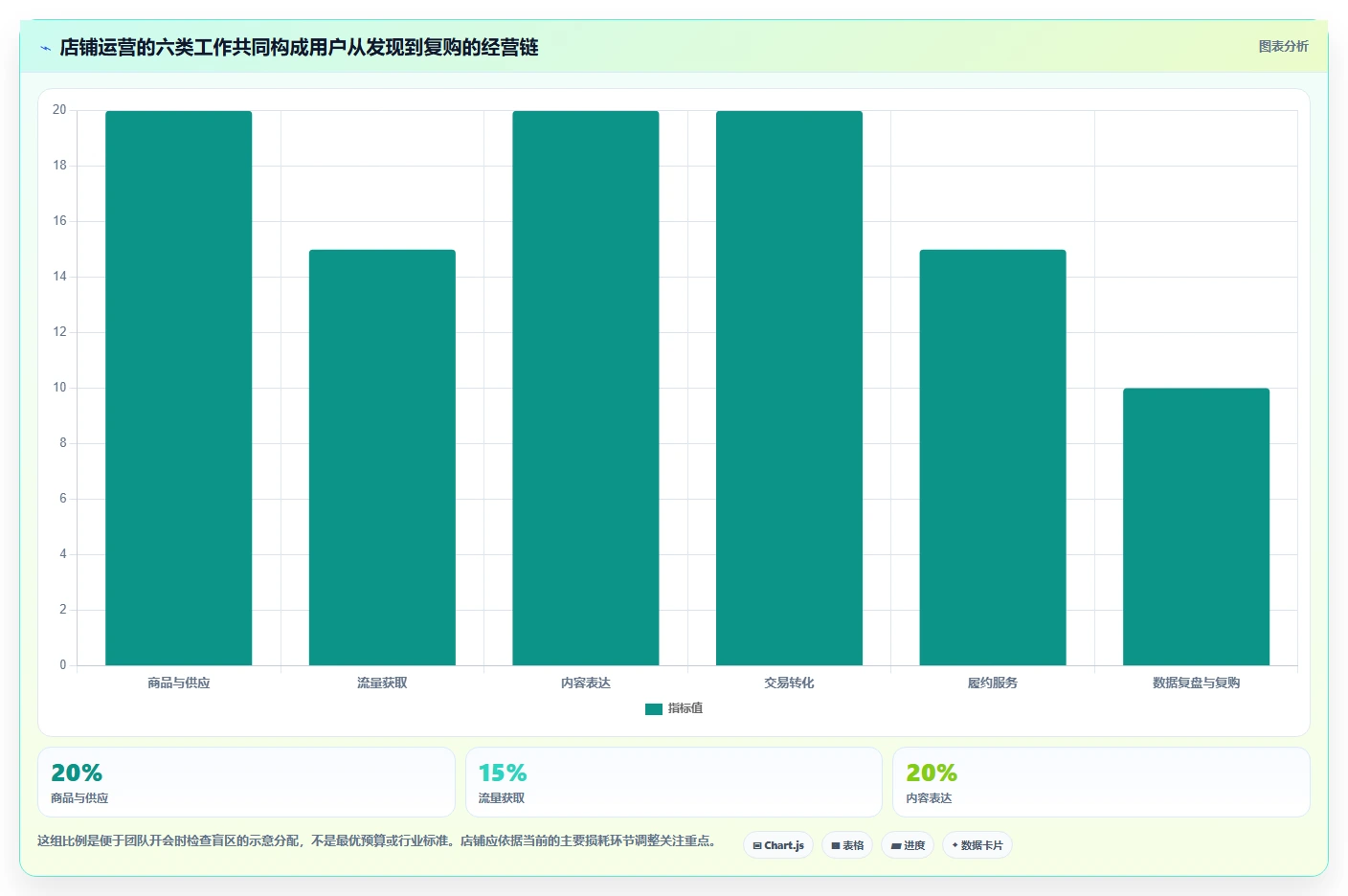
Task: Click y-axis value 6
Action: [63, 499]
